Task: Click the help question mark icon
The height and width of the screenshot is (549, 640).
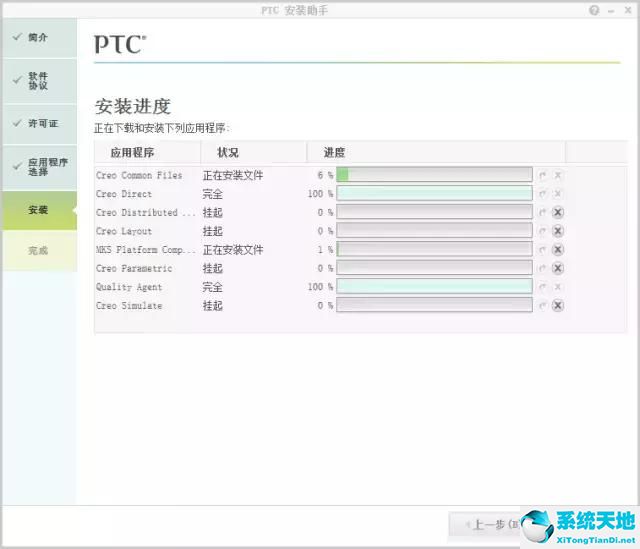Action: coord(594,10)
